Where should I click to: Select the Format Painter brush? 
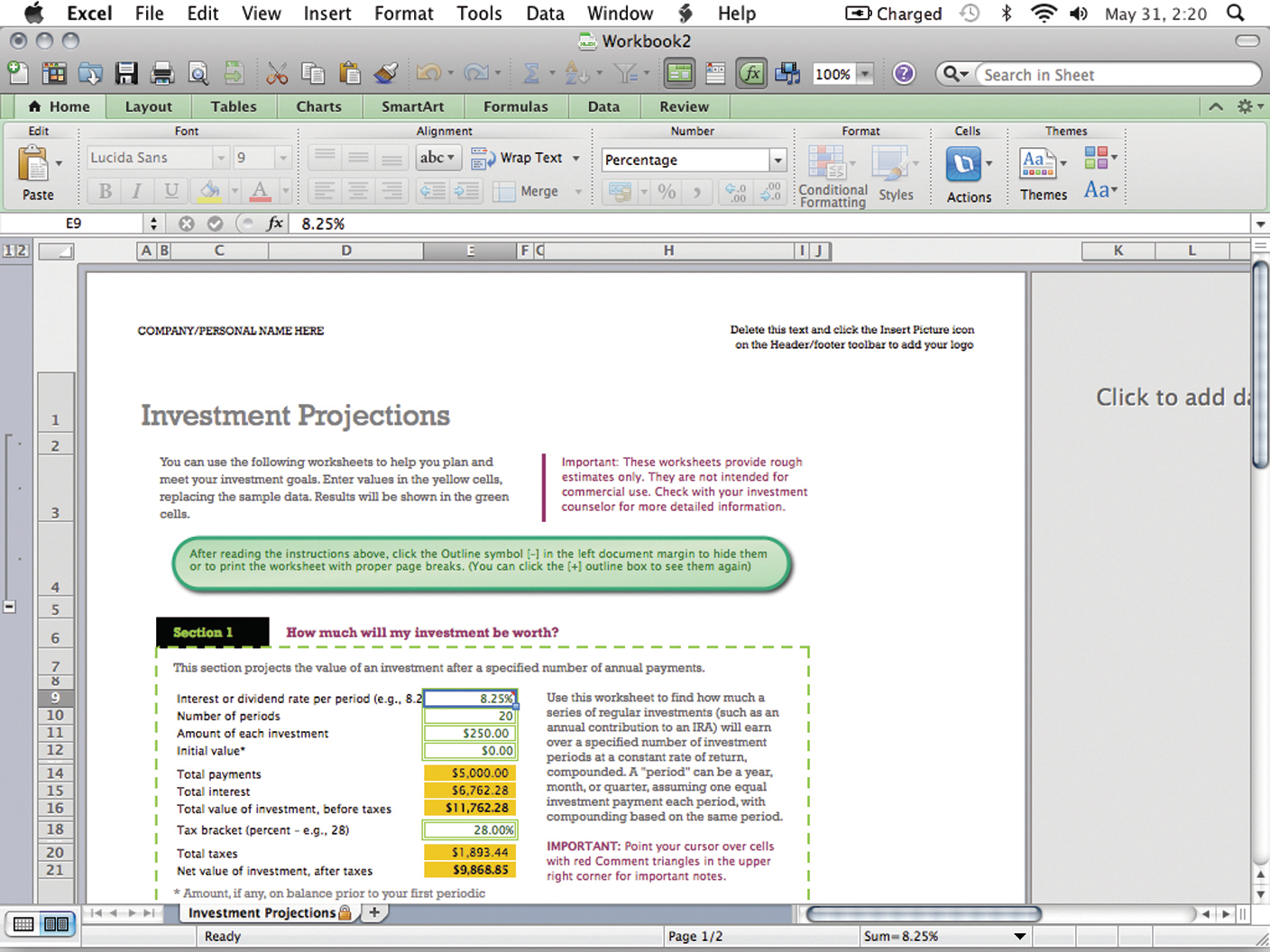[x=386, y=73]
